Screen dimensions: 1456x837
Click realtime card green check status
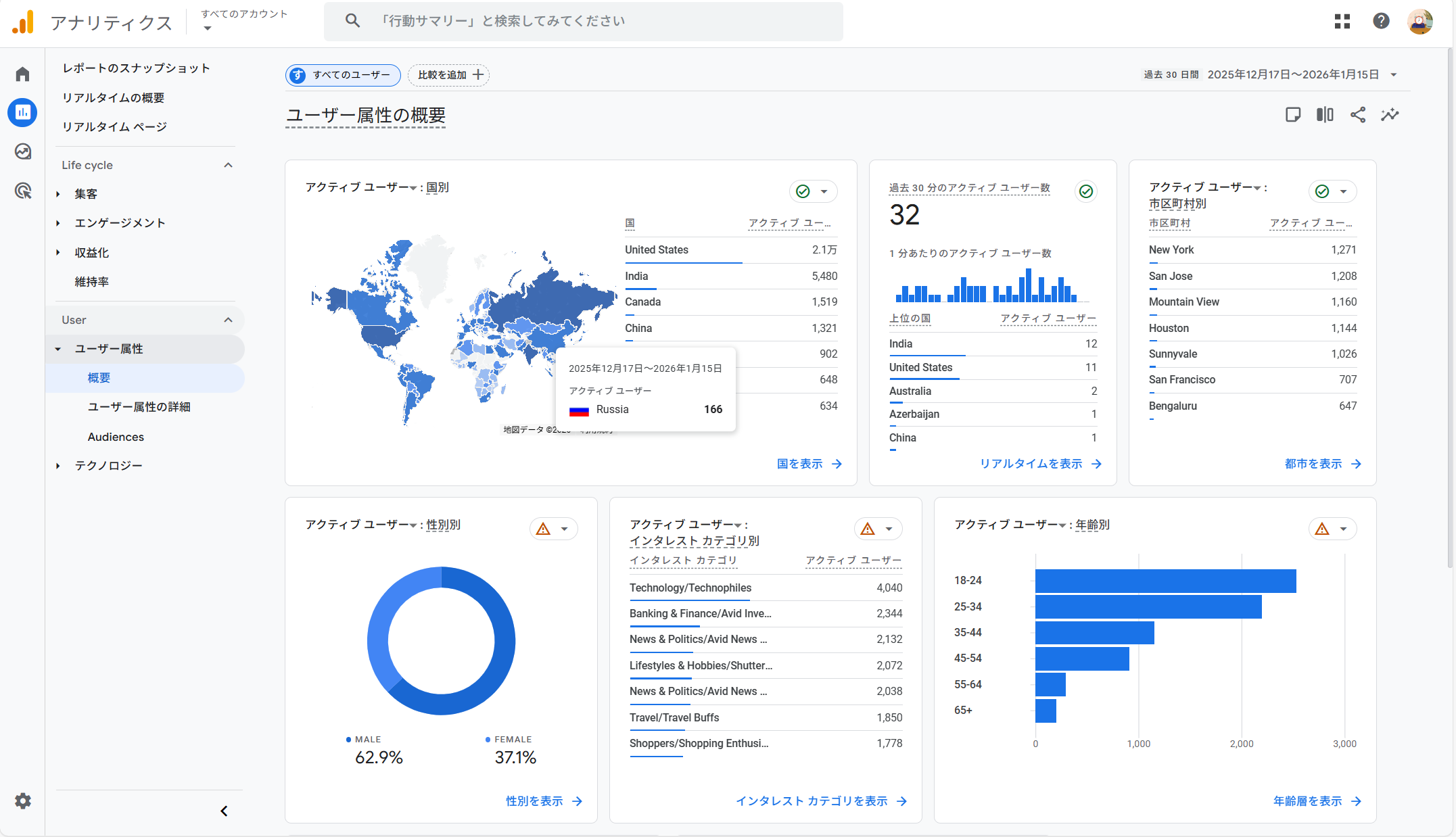click(x=1086, y=191)
